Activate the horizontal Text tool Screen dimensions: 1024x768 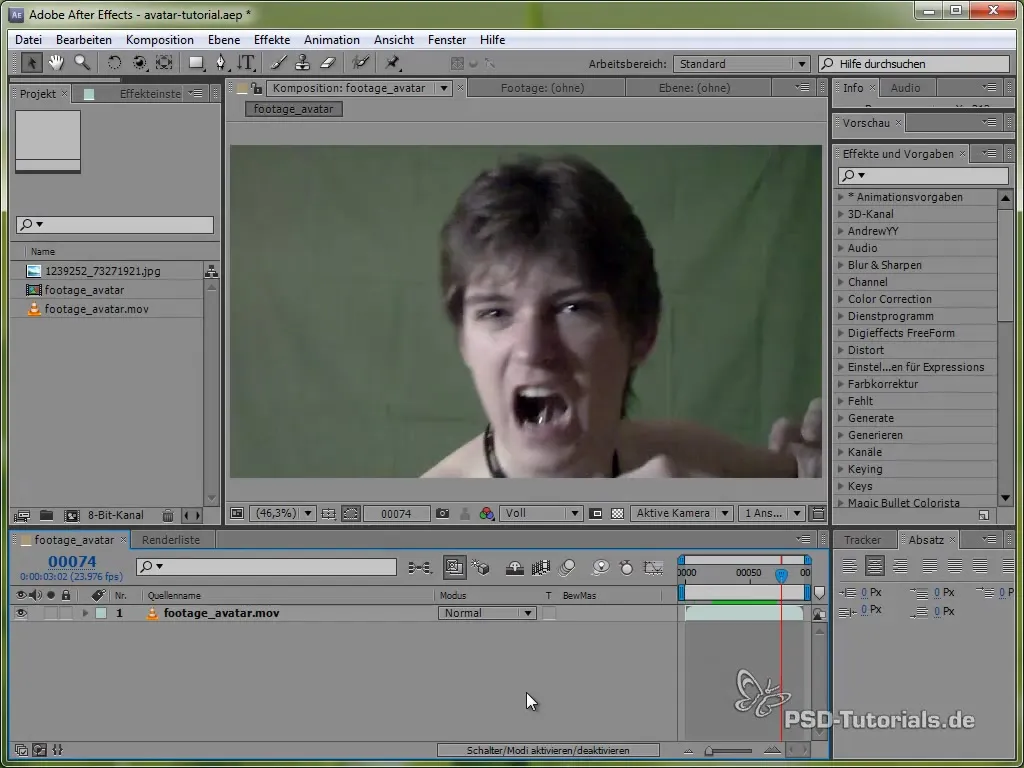(x=246, y=63)
